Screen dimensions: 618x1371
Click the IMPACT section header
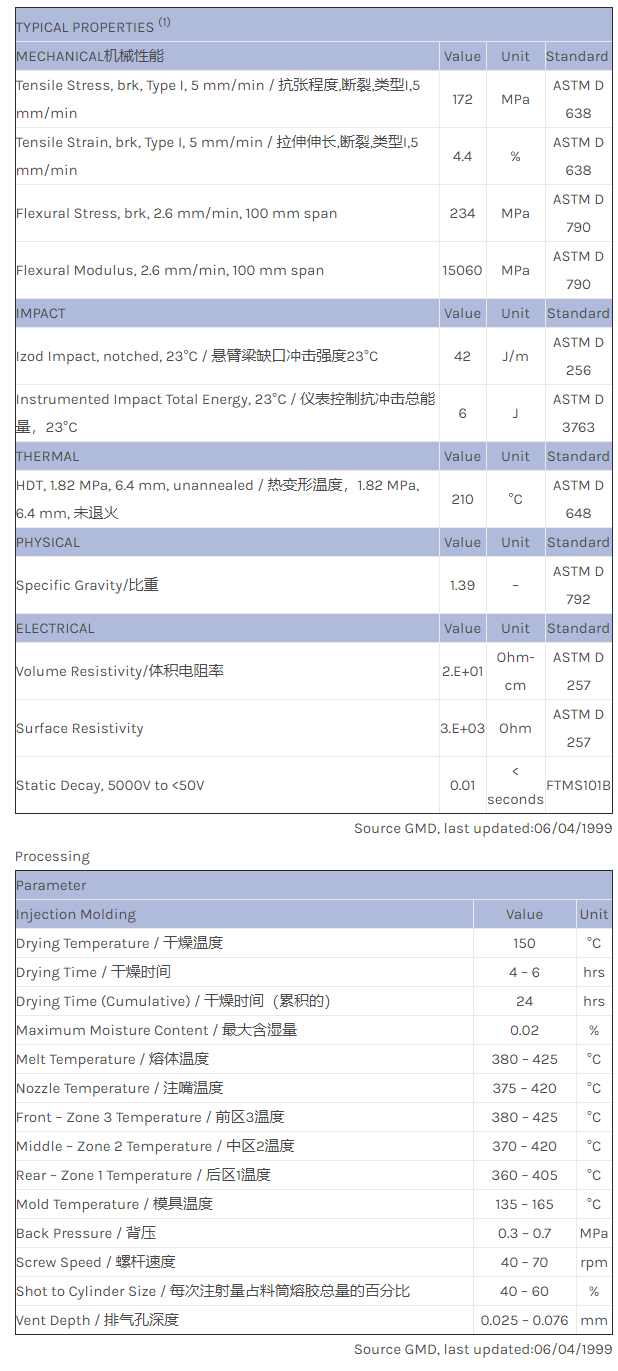(41, 313)
